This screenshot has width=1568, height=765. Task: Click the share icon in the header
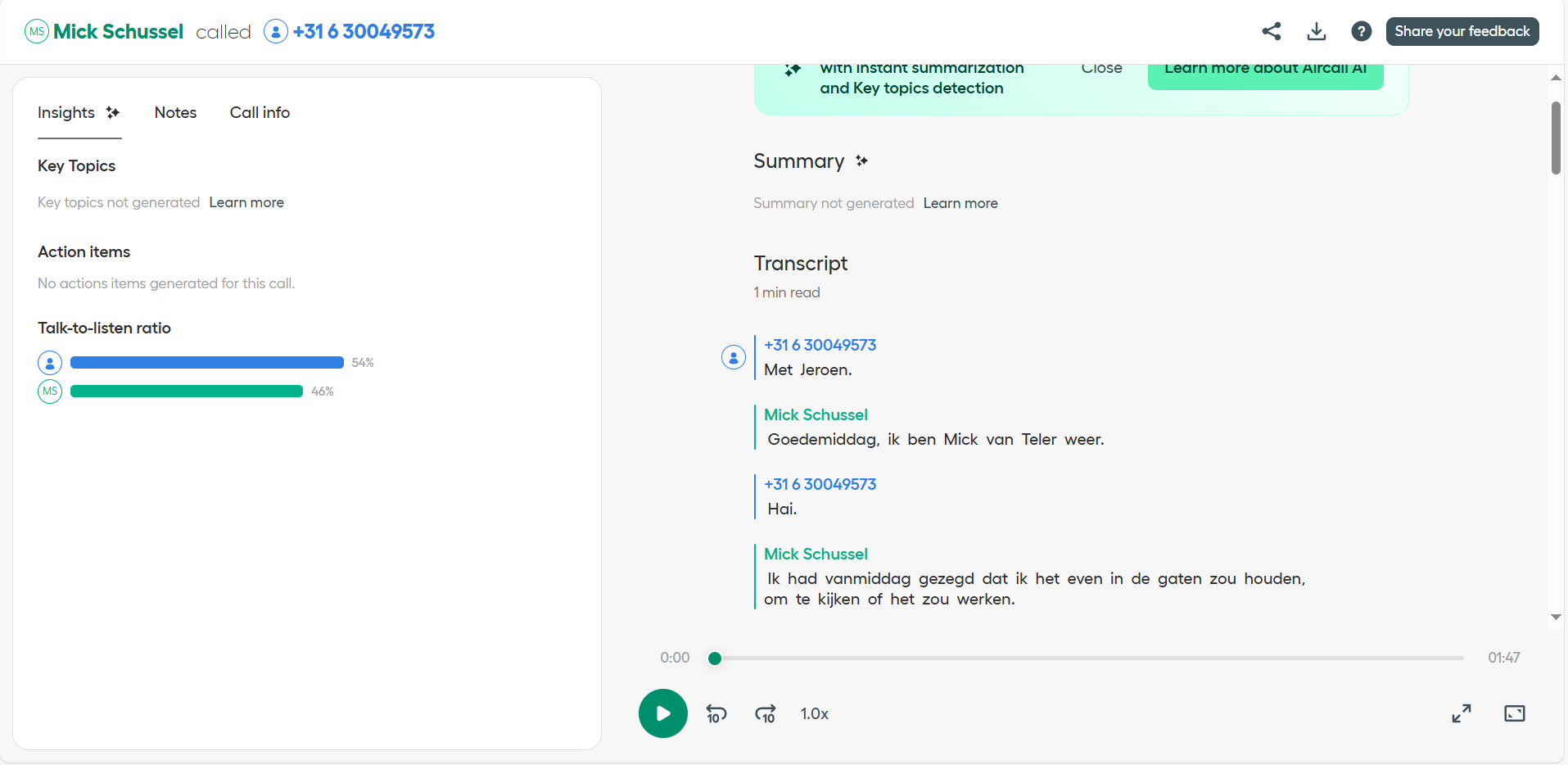tap(1271, 31)
